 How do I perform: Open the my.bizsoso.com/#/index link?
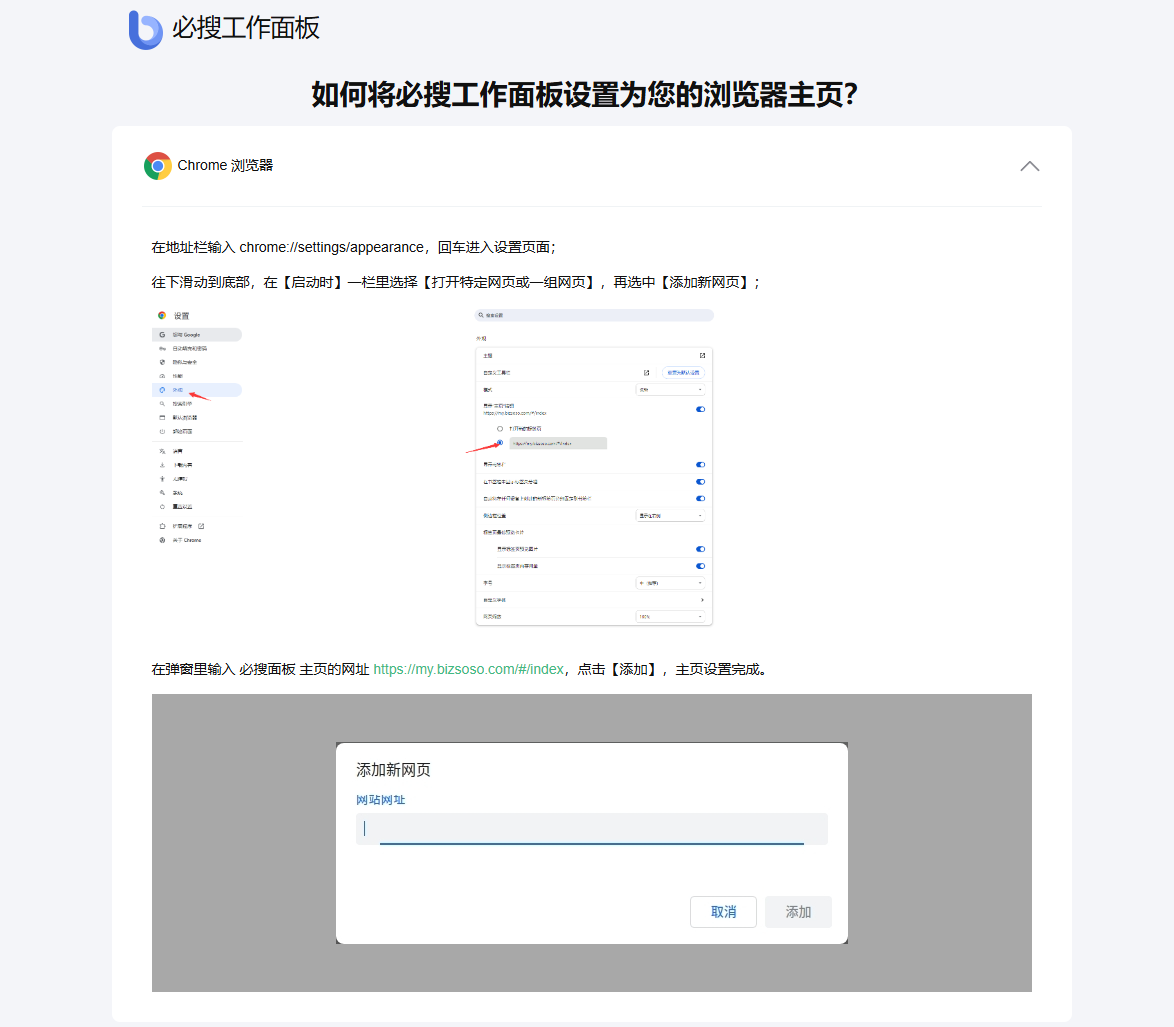(468, 669)
